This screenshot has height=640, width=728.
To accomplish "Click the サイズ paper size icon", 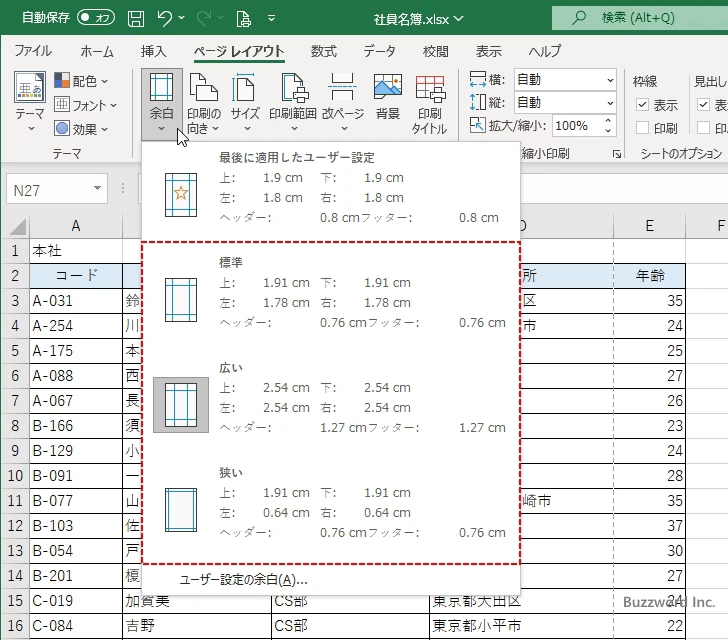I will click(245, 87).
